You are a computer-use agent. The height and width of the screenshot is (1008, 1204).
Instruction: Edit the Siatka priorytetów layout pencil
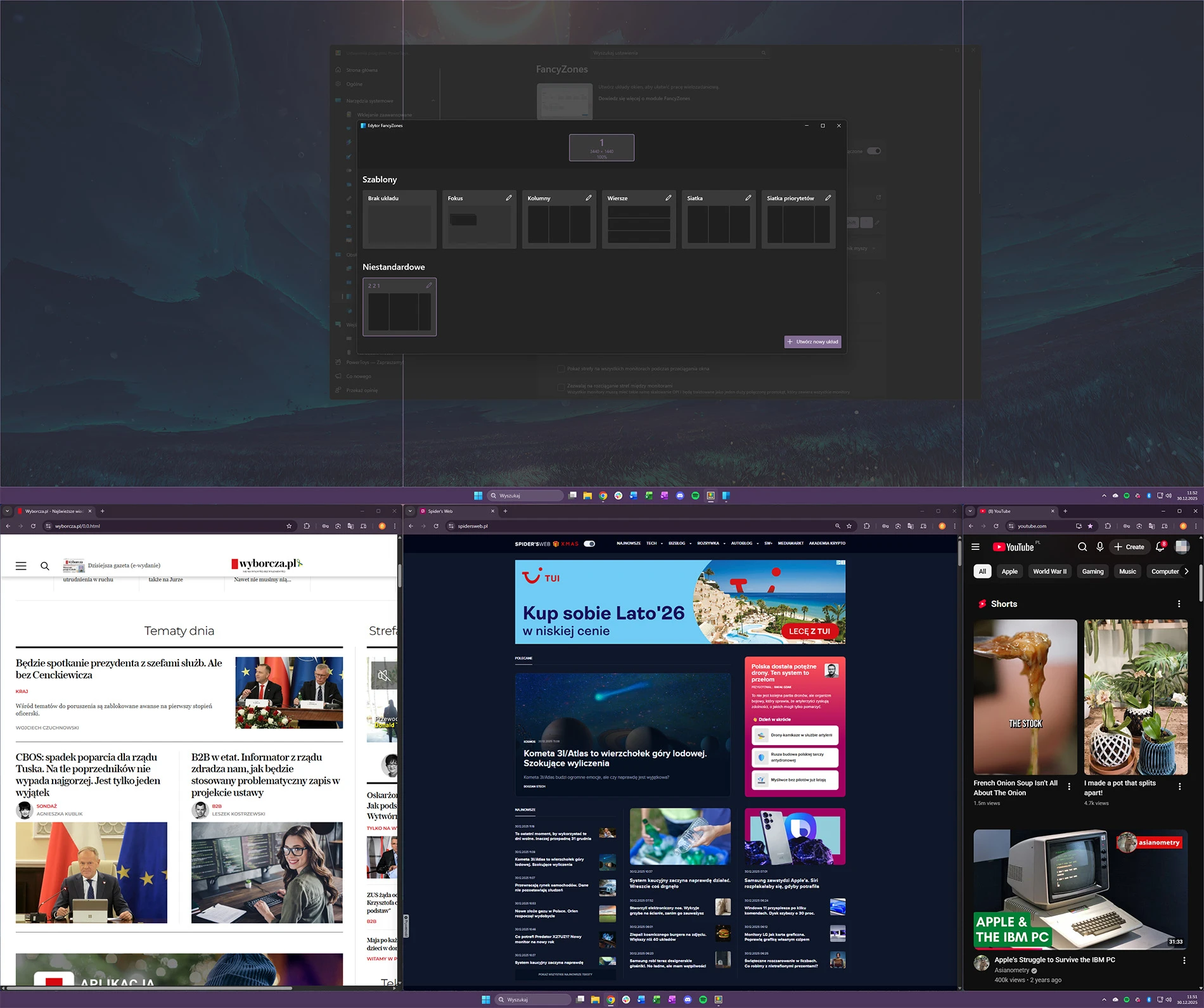coord(828,198)
